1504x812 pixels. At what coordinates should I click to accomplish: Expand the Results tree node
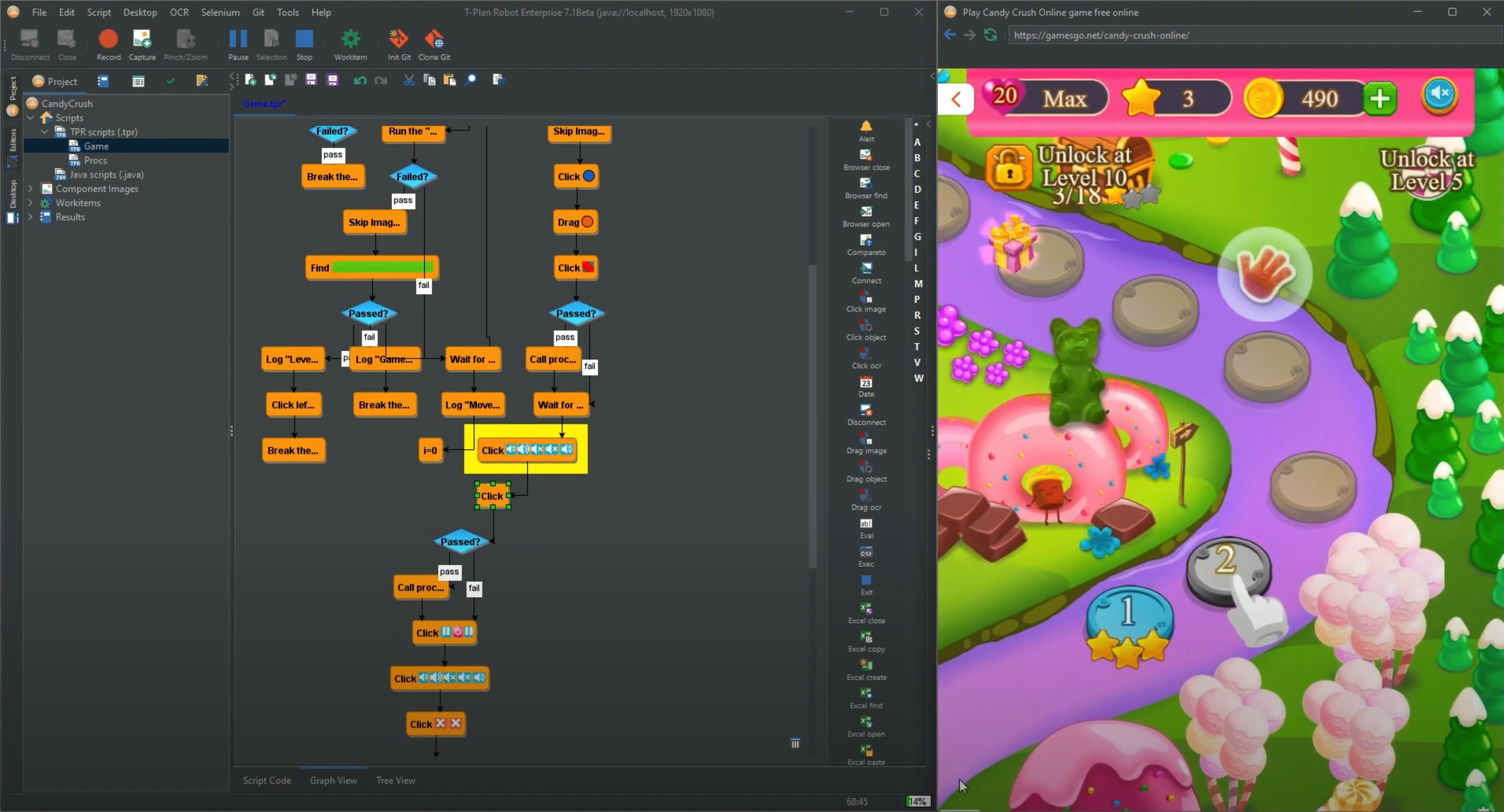pos(30,216)
